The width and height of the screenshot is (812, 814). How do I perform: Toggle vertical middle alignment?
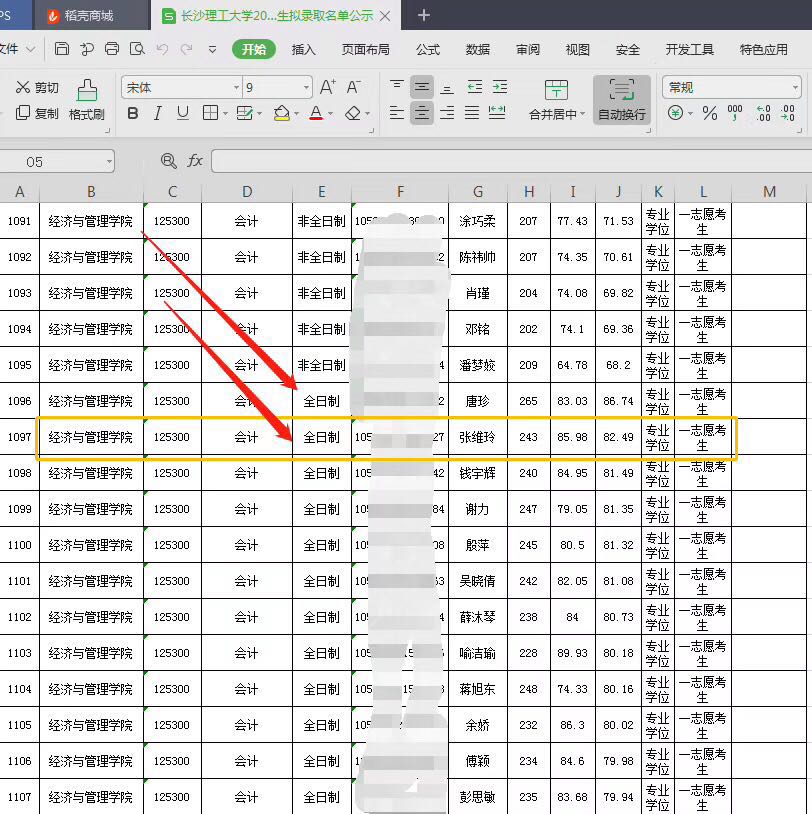click(x=422, y=87)
